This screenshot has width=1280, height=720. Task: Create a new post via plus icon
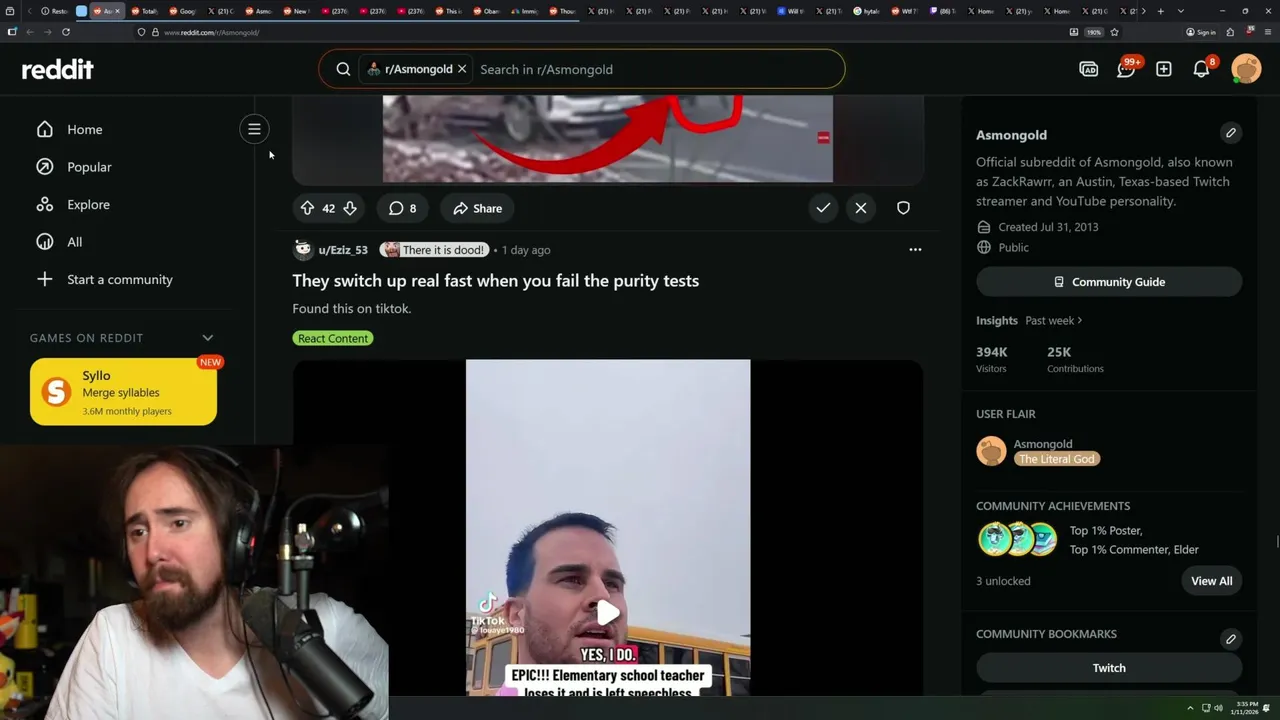[1164, 69]
